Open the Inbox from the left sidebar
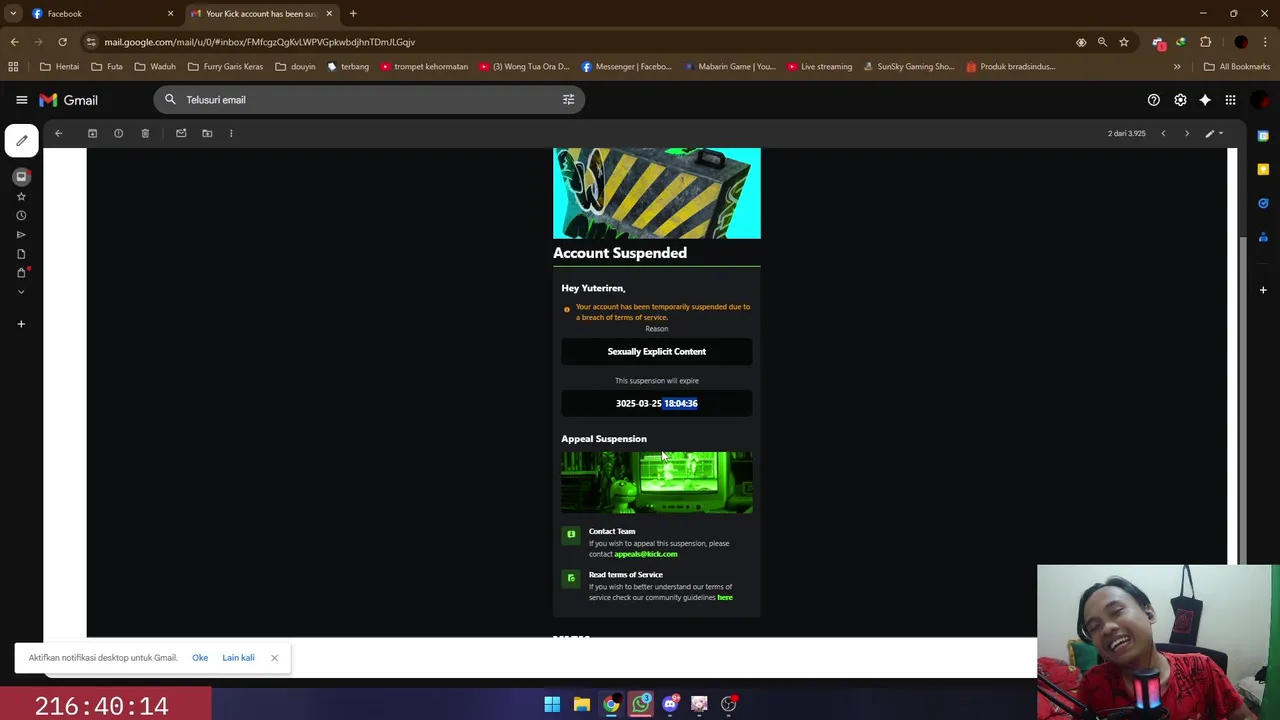The image size is (1280, 720). (21, 177)
